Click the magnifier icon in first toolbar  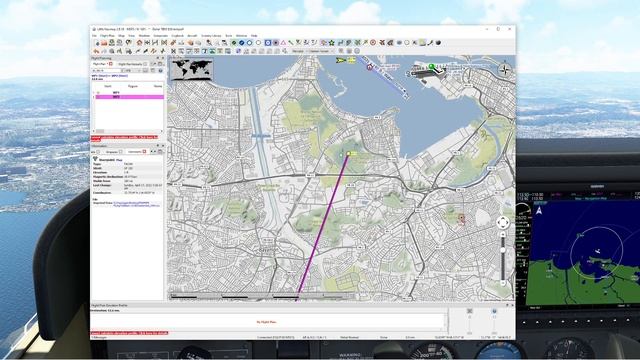pyautogui.click(x=209, y=43)
